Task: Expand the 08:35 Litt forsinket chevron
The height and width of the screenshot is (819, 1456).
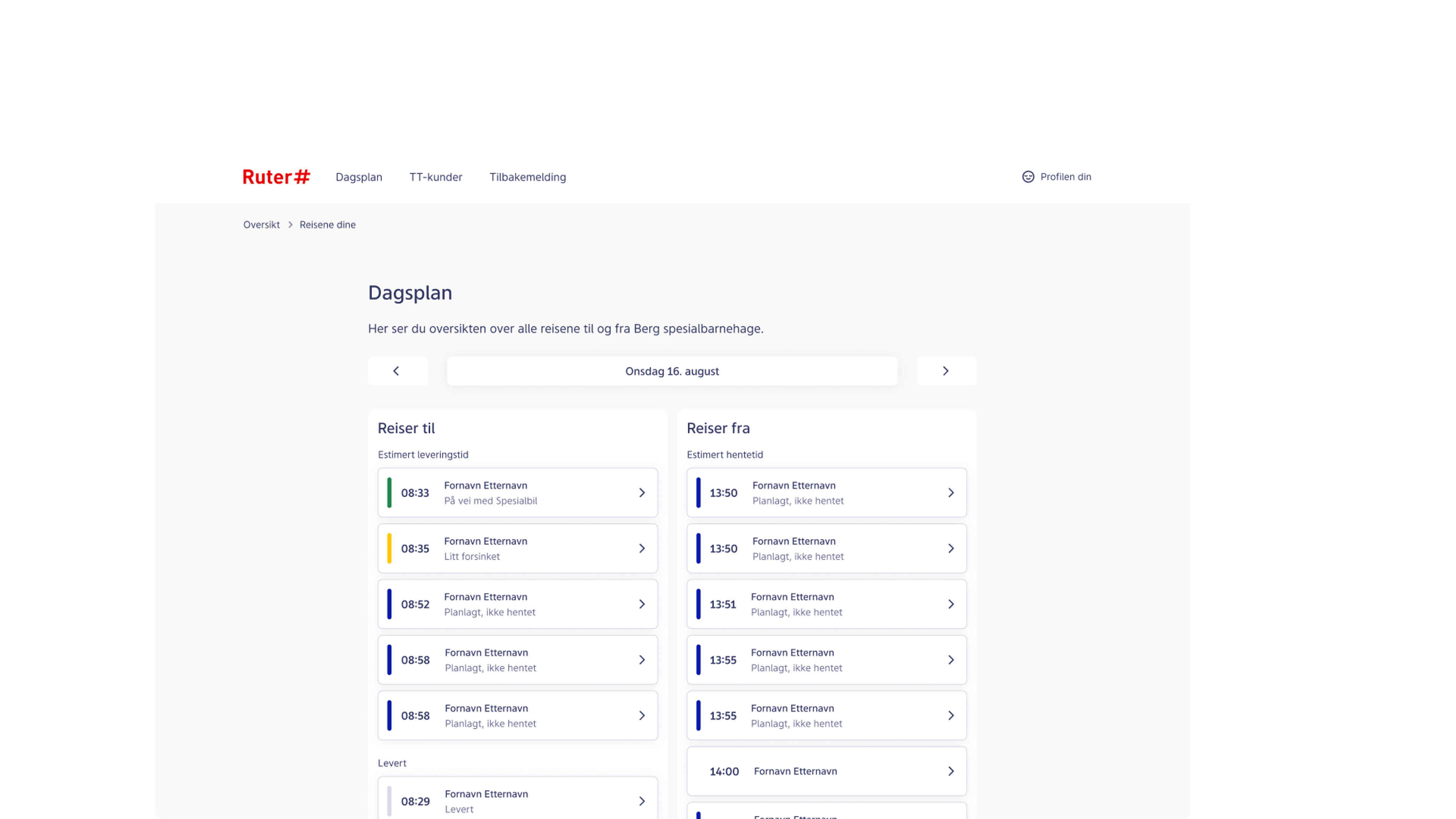Action: coord(642,548)
